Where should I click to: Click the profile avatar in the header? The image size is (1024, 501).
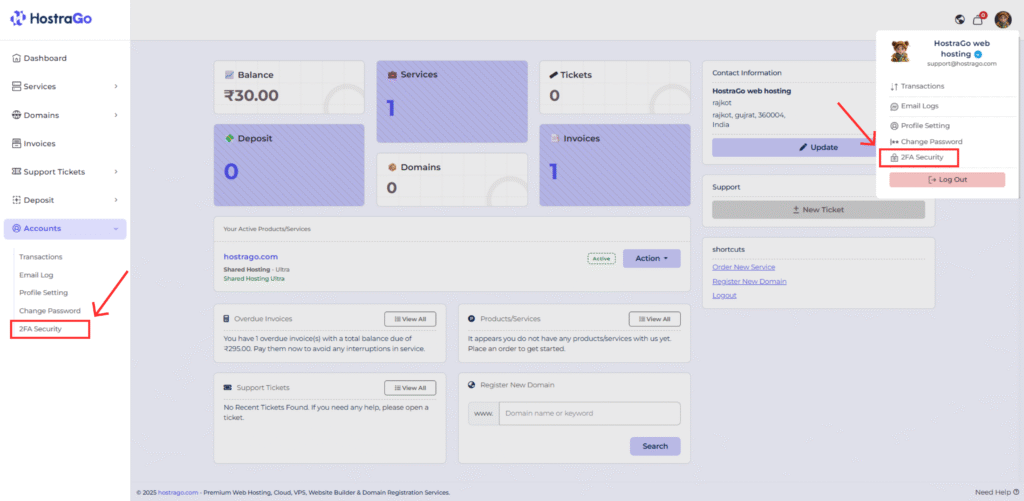pyautogui.click(x=1002, y=20)
